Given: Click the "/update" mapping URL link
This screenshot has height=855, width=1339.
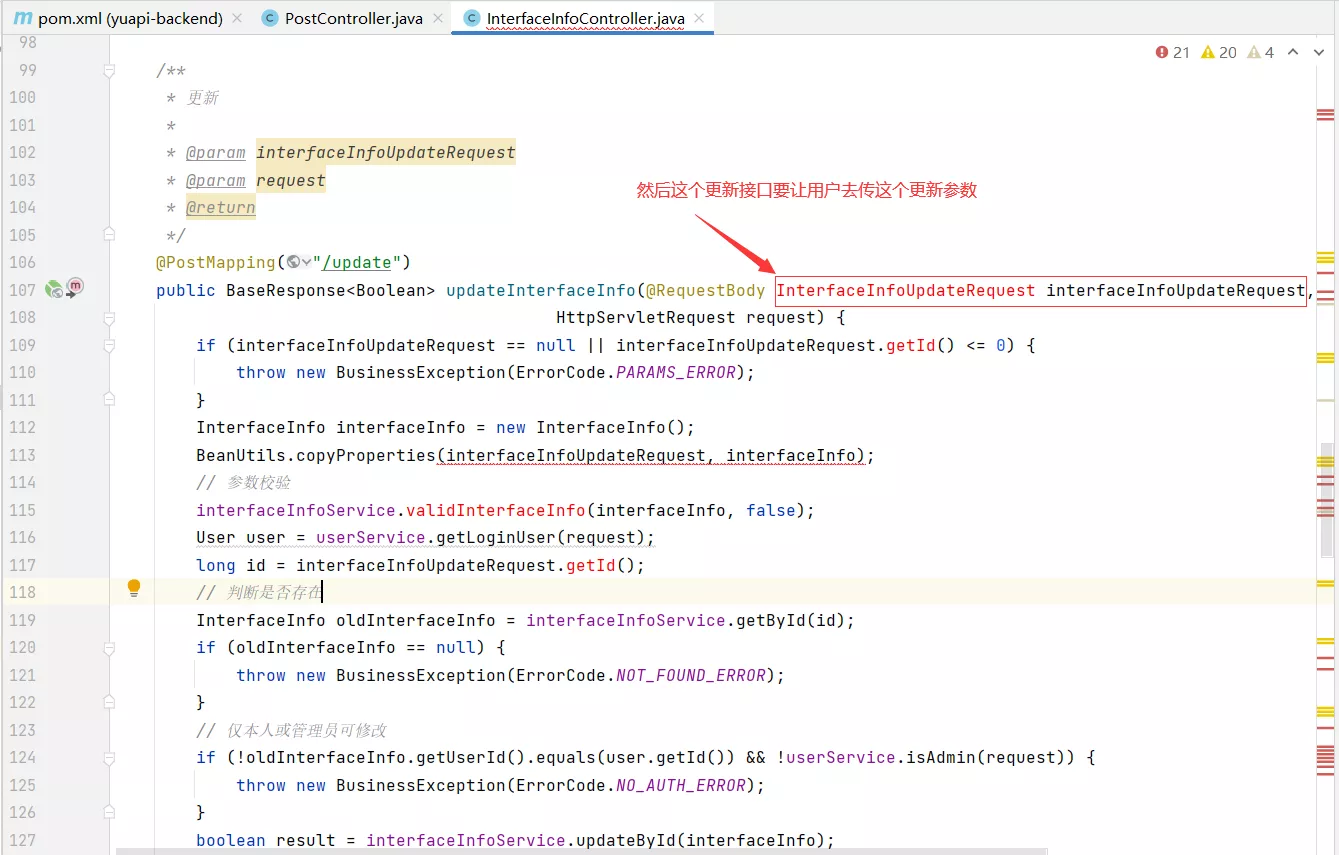Looking at the screenshot, I should pyautogui.click(x=356, y=262).
